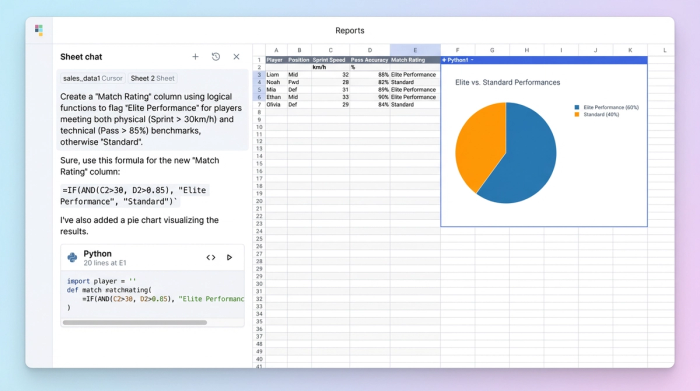Run the Python code play button
The height and width of the screenshot is (391, 700).
(x=229, y=258)
